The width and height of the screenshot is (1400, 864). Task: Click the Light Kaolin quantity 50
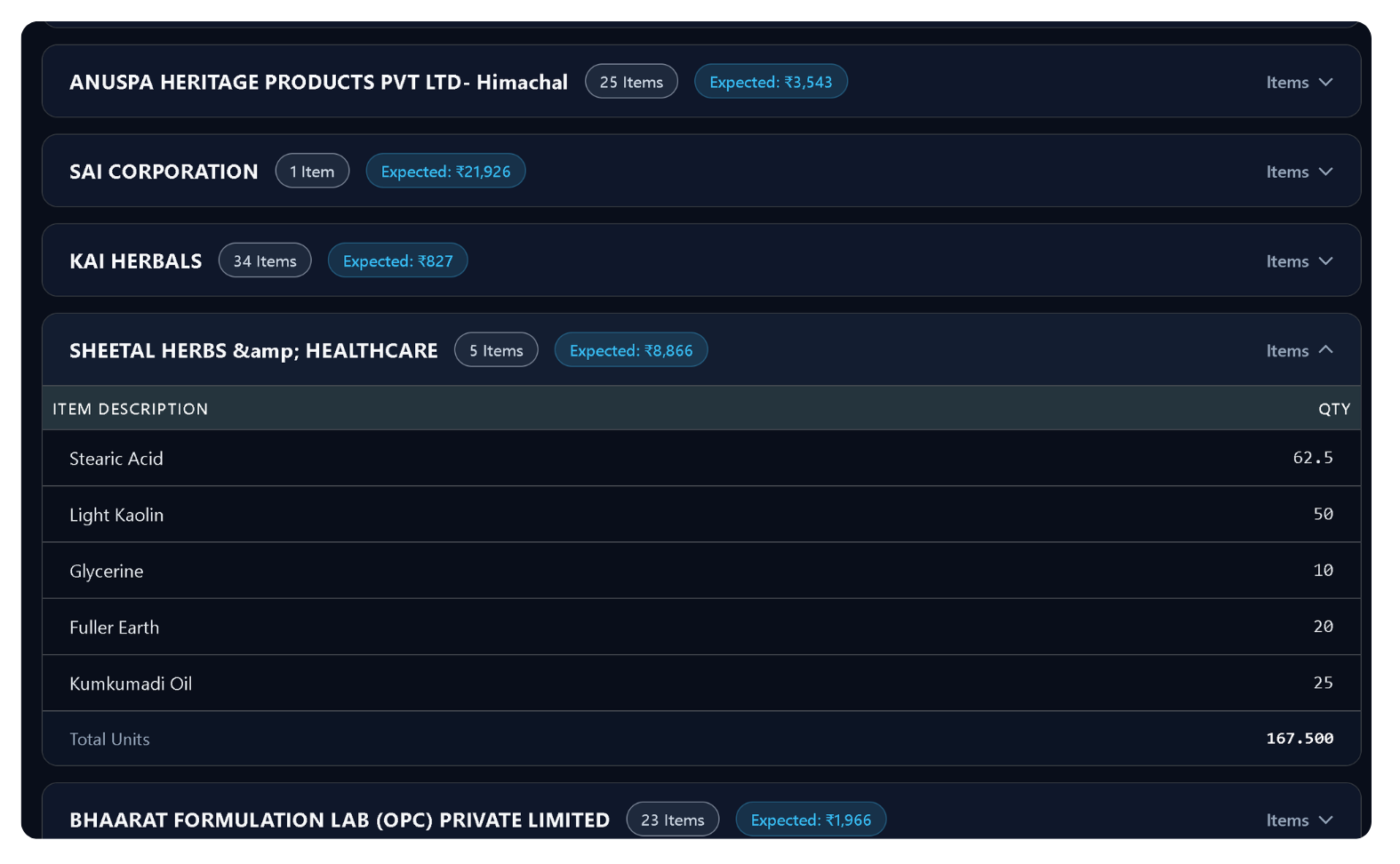pos(1324,514)
